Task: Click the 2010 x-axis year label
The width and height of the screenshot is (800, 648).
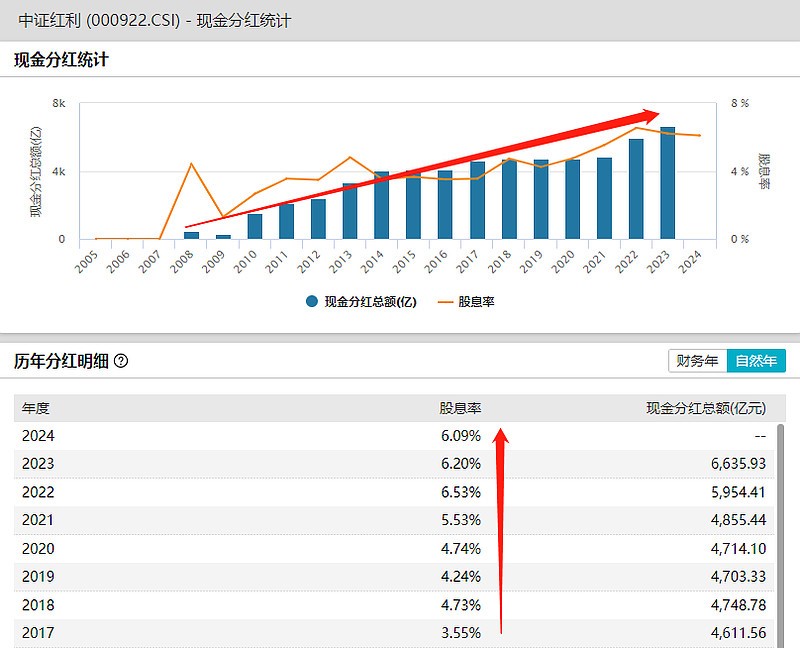Action: 245,261
